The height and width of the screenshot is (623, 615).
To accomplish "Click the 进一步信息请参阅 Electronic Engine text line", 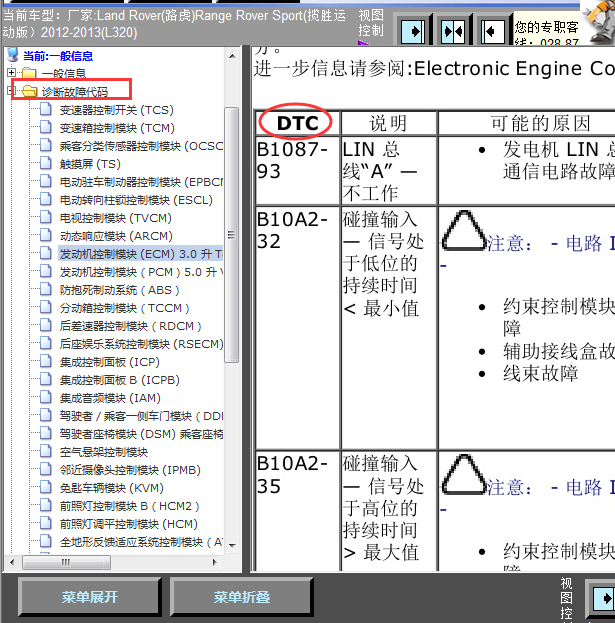I will pos(434,68).
